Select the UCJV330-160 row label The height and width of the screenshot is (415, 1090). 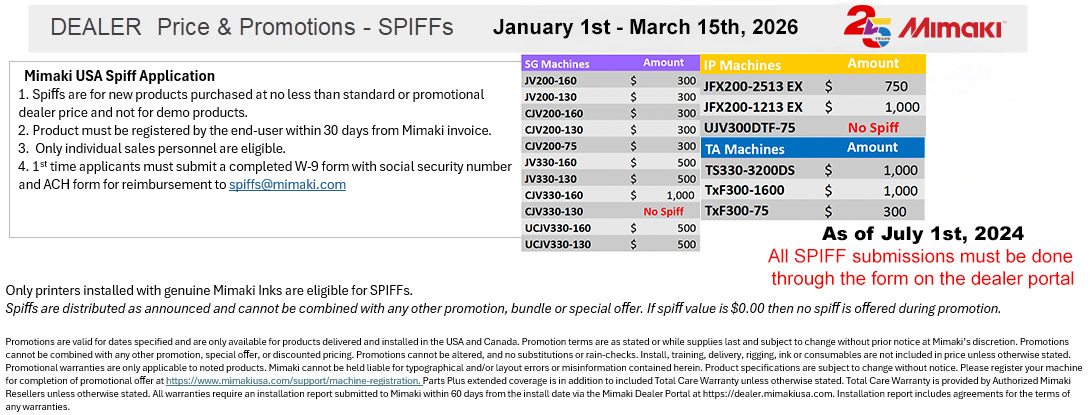pyautogui.click(x=558, y=228)
